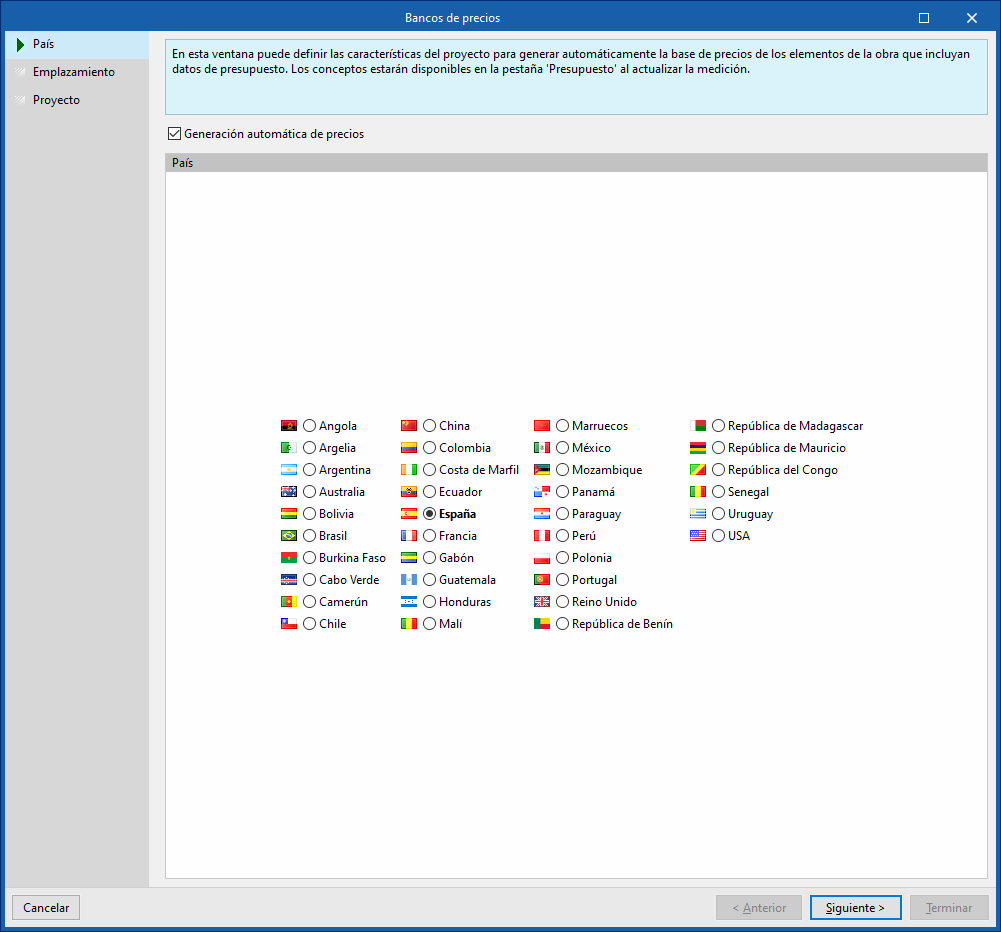Click the green arrow beside País
This screenshot has width=1001, height=932.
pos(20,44)
